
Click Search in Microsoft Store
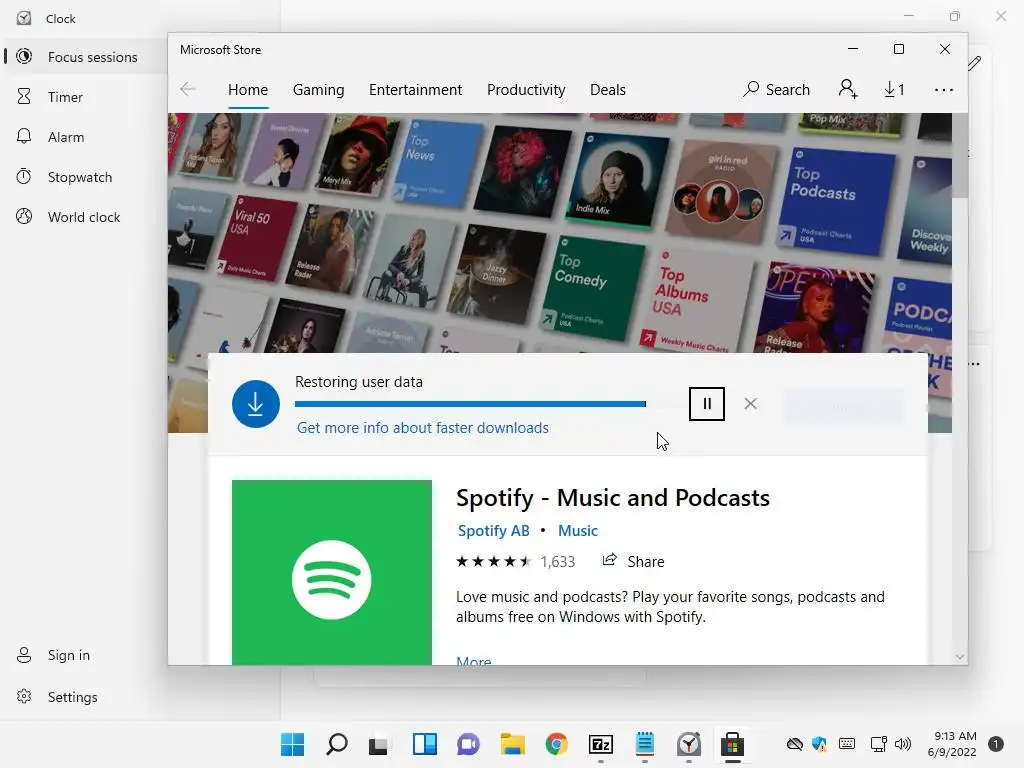point(776,89)
